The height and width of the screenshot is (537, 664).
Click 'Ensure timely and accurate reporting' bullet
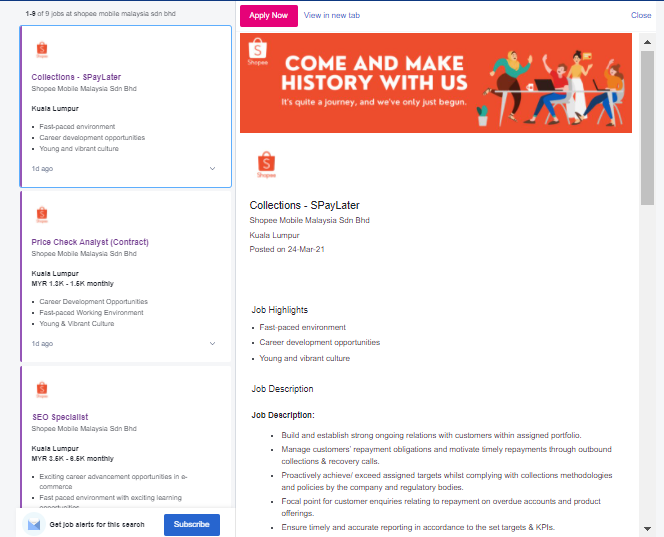(x=418, y=527)
